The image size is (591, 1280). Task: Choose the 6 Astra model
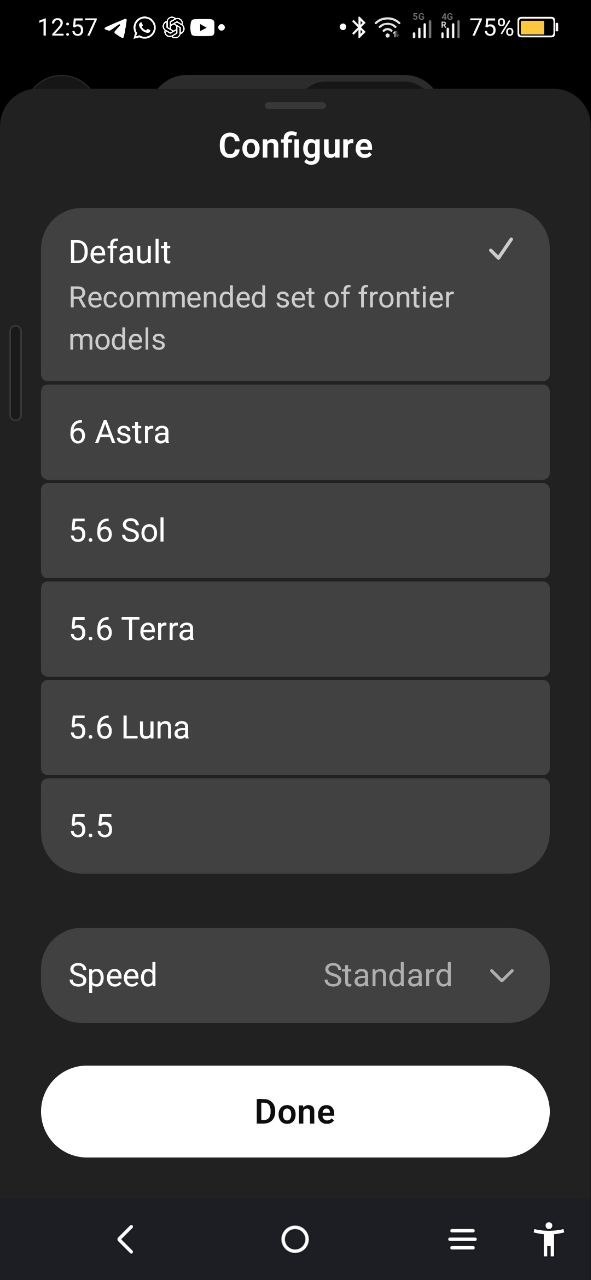[295, 432]
